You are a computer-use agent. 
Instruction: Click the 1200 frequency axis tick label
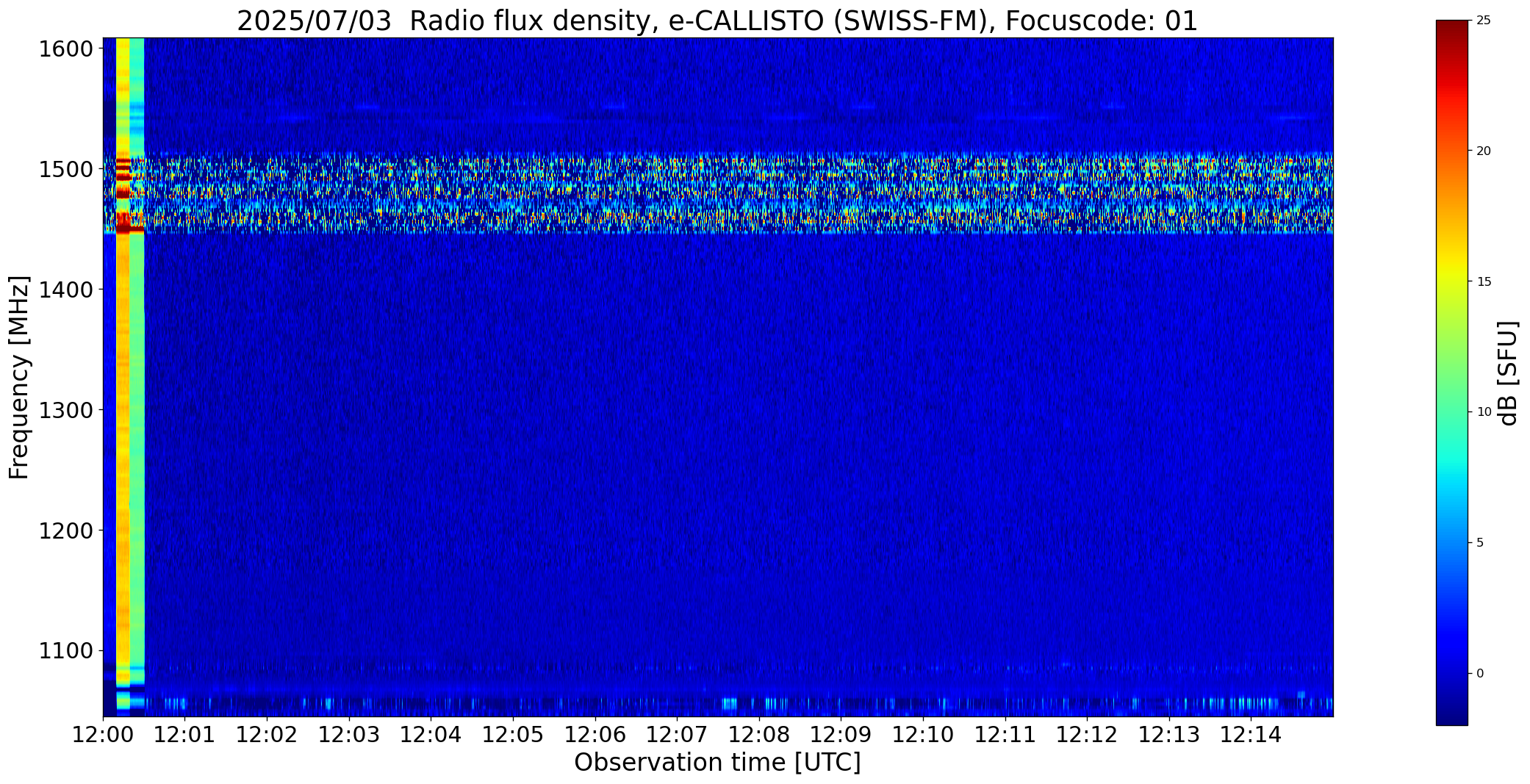click(66, 531)
